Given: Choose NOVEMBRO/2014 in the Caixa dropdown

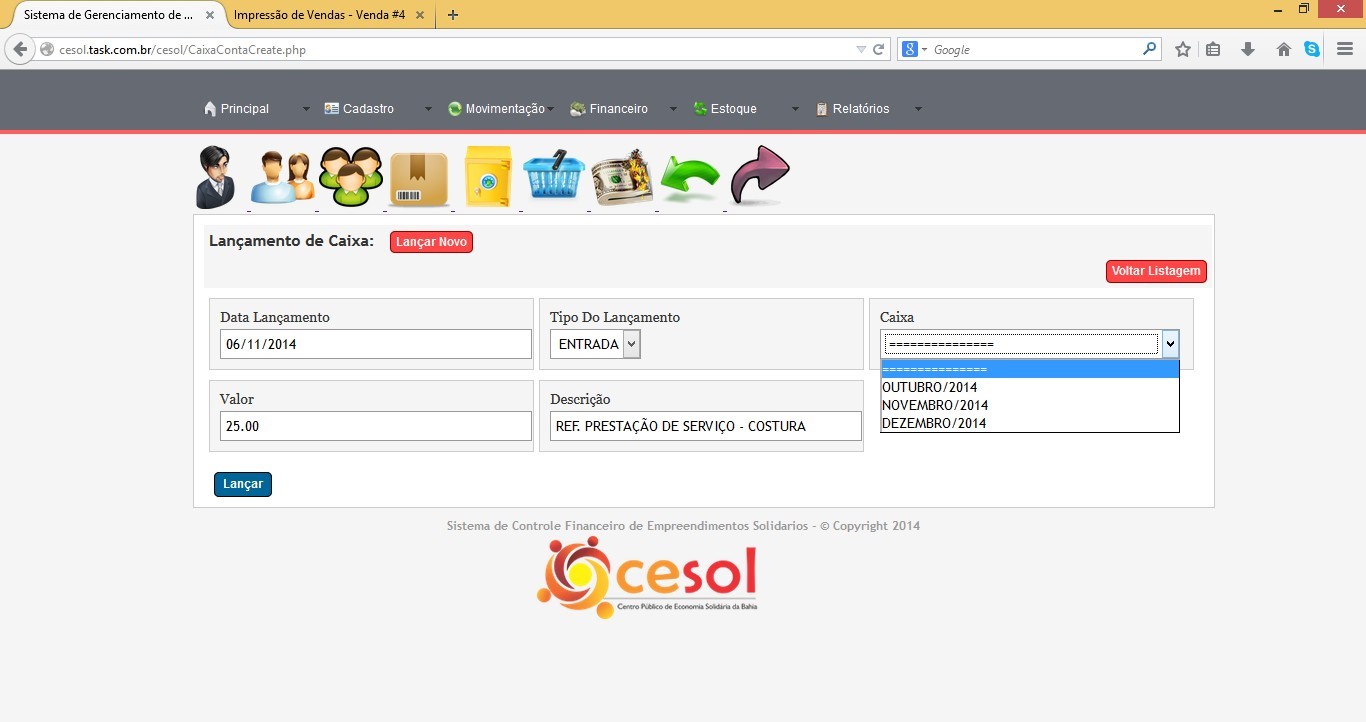Looking at the screenshot, I should (934, 405).
